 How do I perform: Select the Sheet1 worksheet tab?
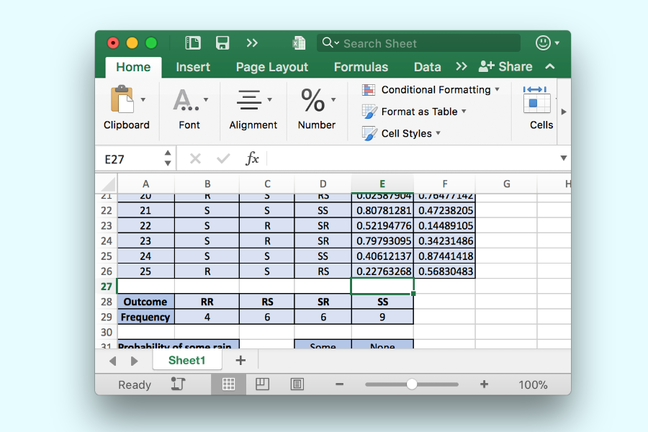pos(187,360)
